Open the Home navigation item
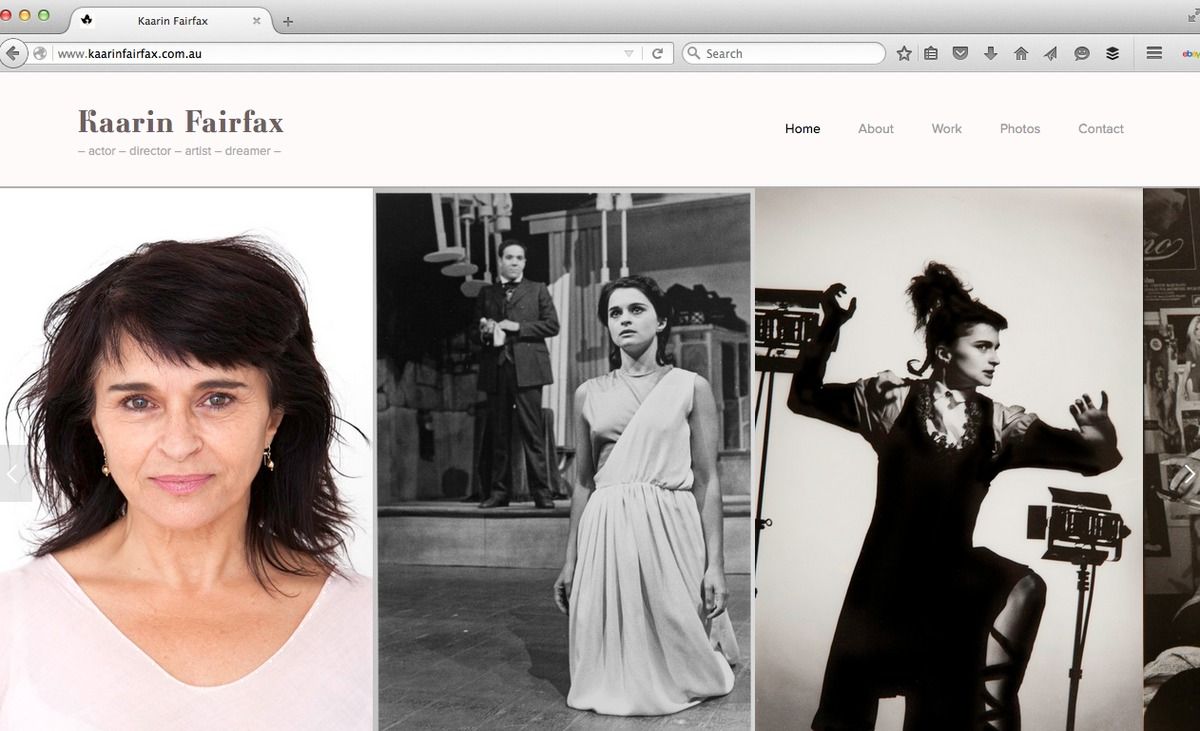Screen dimensions: 1200x731 (x=802, y=129)
